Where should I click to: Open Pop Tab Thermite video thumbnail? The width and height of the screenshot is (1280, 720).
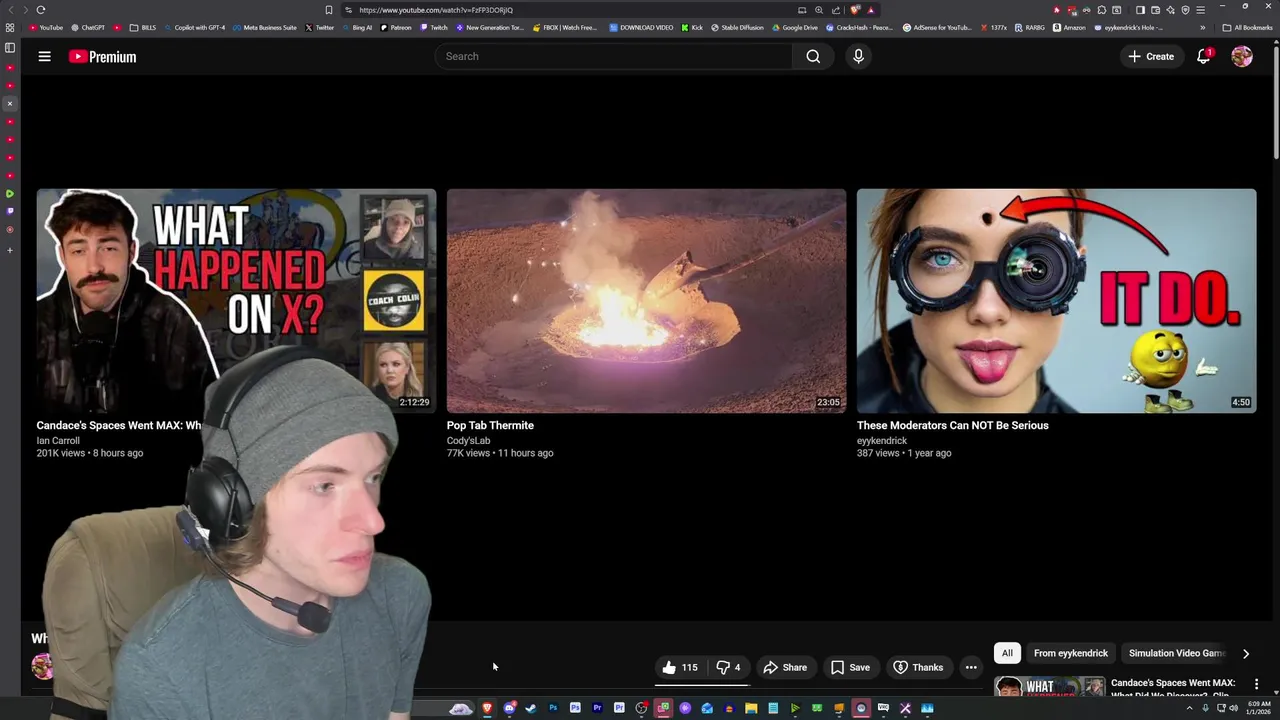646,301
